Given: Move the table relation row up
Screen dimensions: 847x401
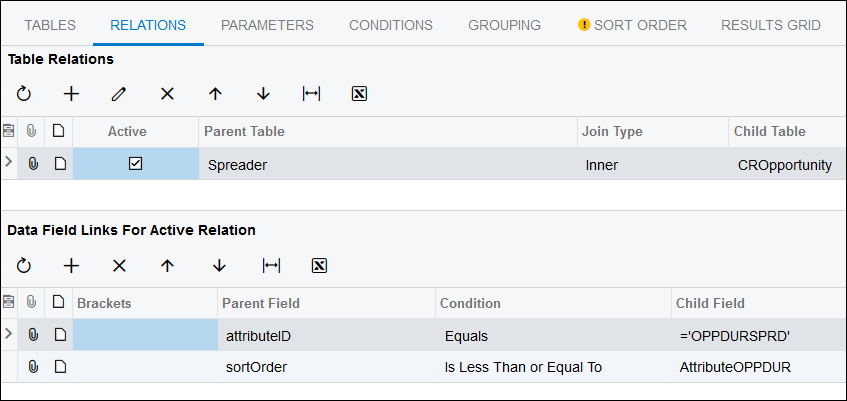Looking at the screenshot, I should [216, 94].
